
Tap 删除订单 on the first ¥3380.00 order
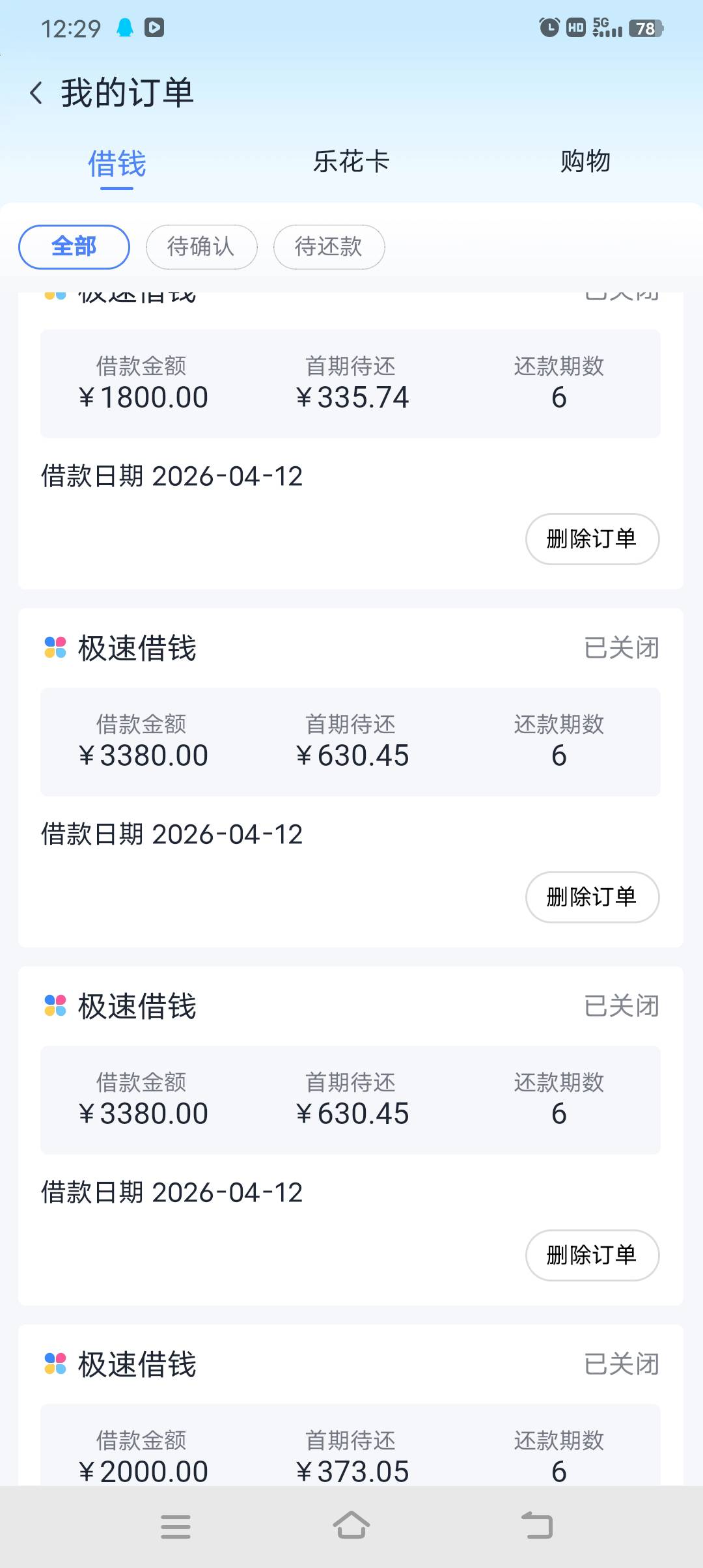pyautogui.click(x=592, y=897)
